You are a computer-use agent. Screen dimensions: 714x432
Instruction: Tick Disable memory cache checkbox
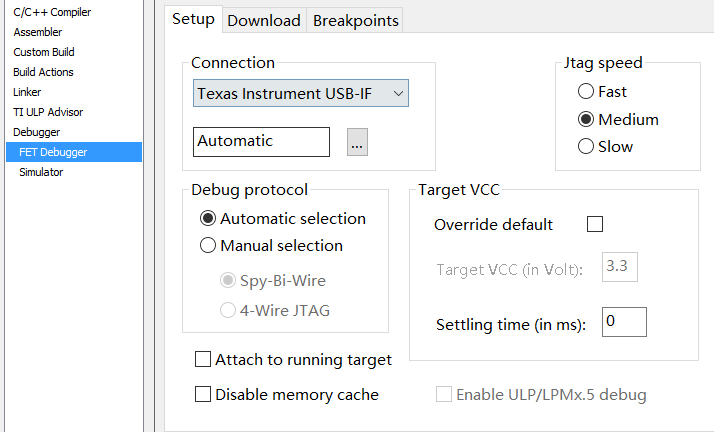tap(203, 394)
